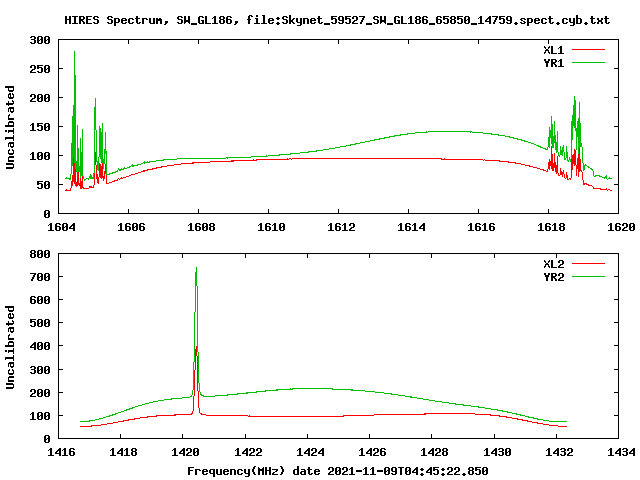Screen dimensions: 640x480
Task: Click the 1418 x-axis tick label
Action: click(123, 452)
